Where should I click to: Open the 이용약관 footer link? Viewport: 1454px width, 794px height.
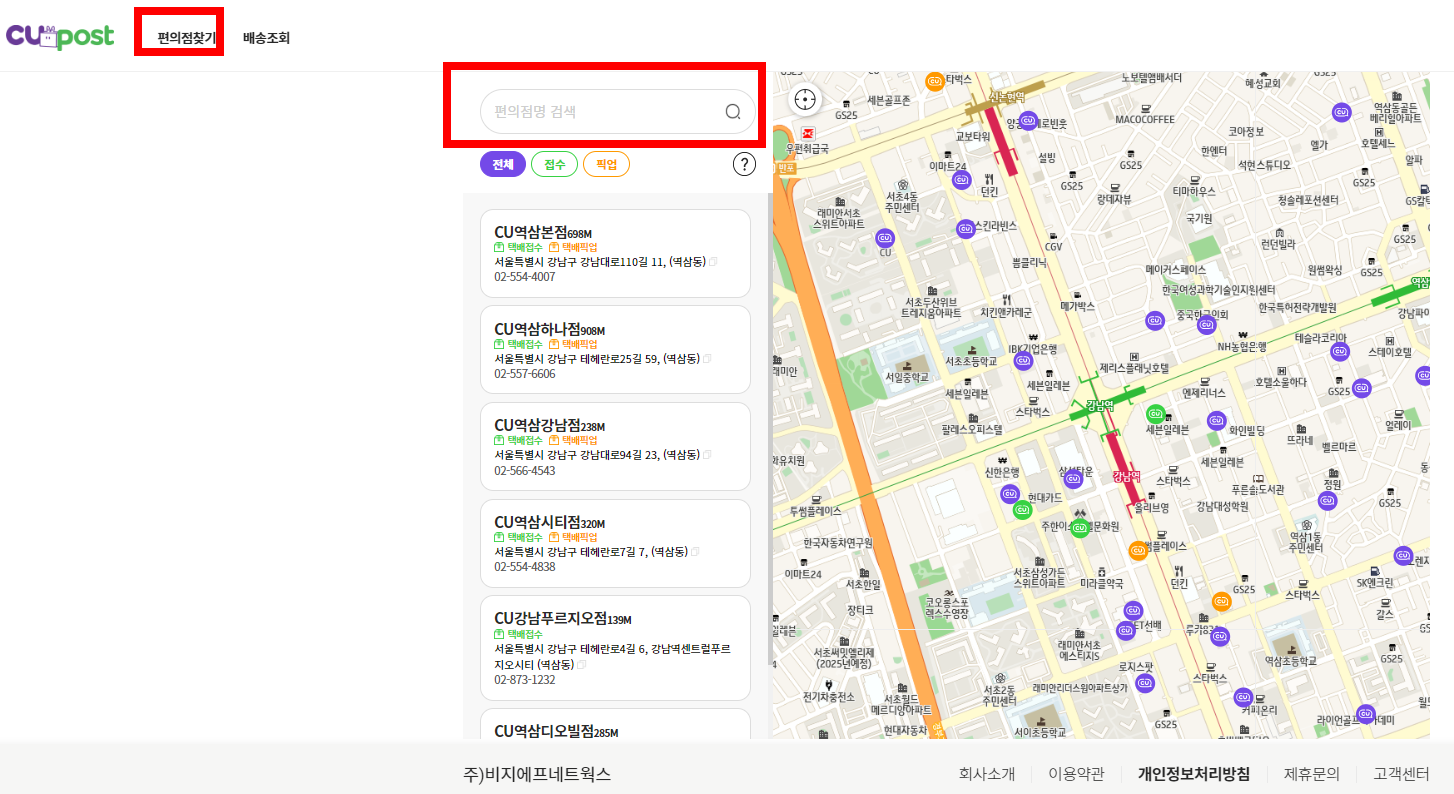click(1076, 774)
